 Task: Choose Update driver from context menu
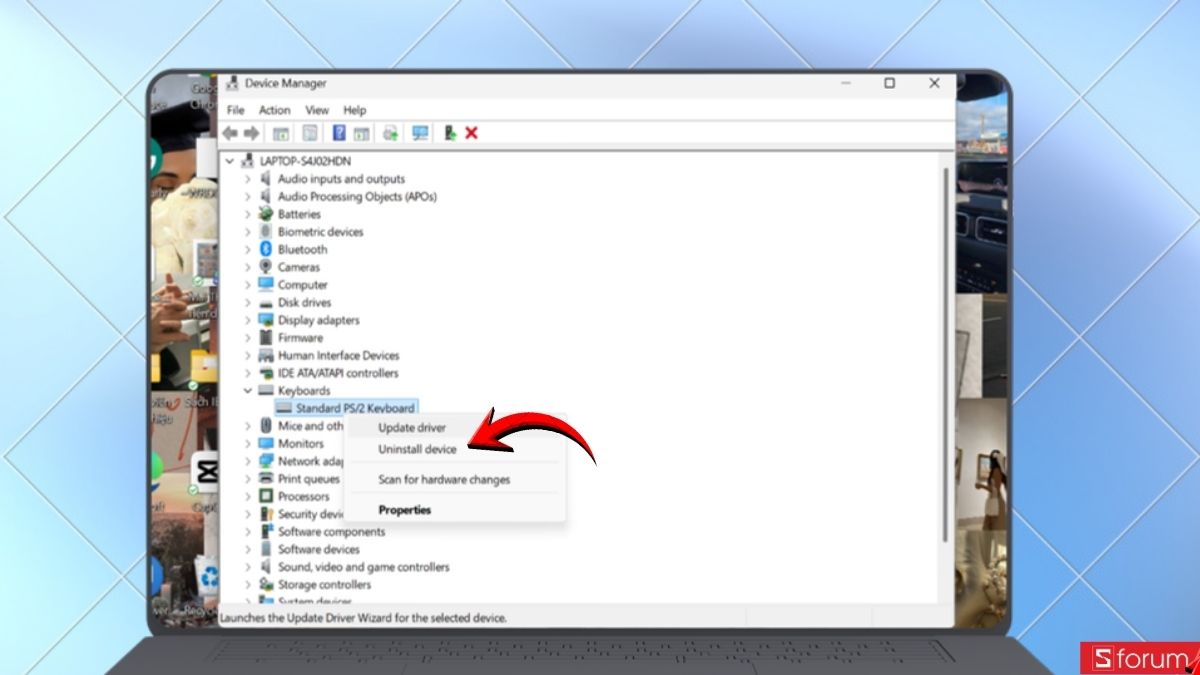coord(455,428)
